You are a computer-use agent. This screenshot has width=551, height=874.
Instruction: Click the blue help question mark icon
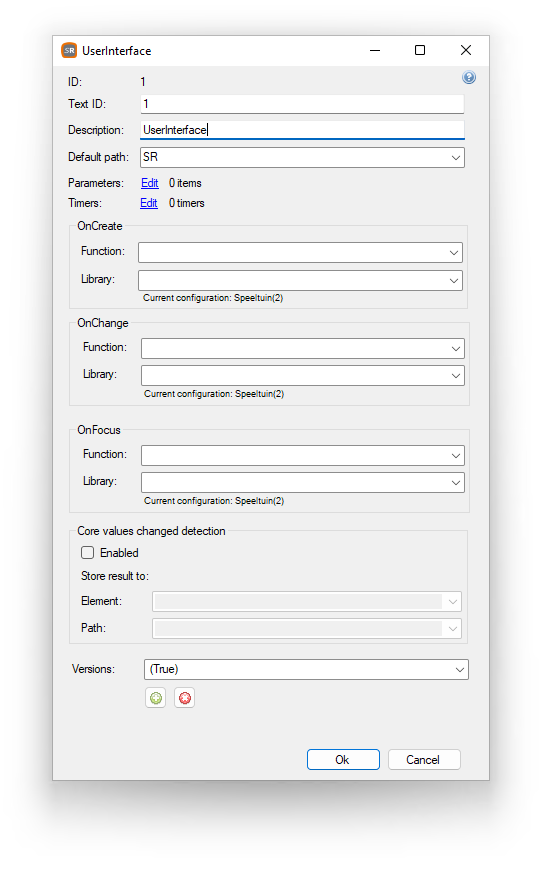pos(469,77)
